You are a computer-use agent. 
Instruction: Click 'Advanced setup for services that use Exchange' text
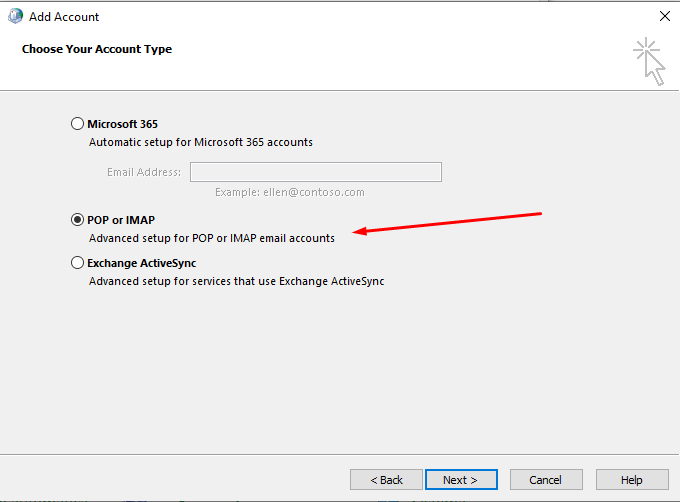tap(236, 281)
